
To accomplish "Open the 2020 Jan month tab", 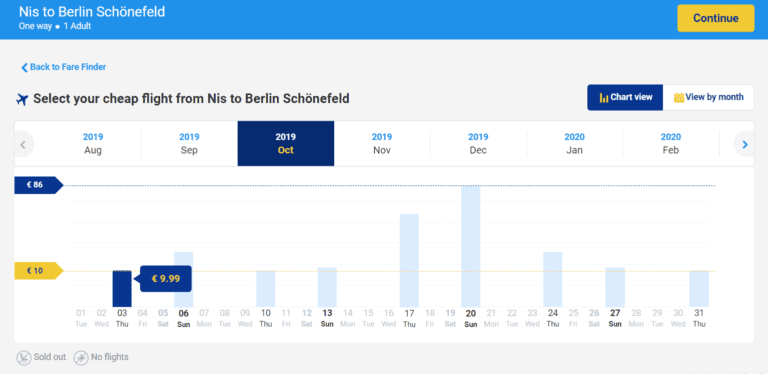I will pyautogui.click(x=575, y=143).
